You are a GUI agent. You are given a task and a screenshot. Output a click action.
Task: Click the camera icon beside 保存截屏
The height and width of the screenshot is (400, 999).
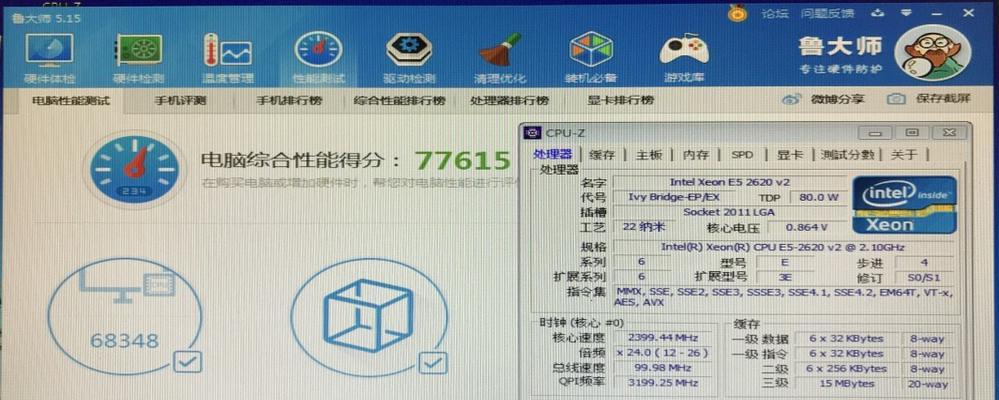click(896, 99)
